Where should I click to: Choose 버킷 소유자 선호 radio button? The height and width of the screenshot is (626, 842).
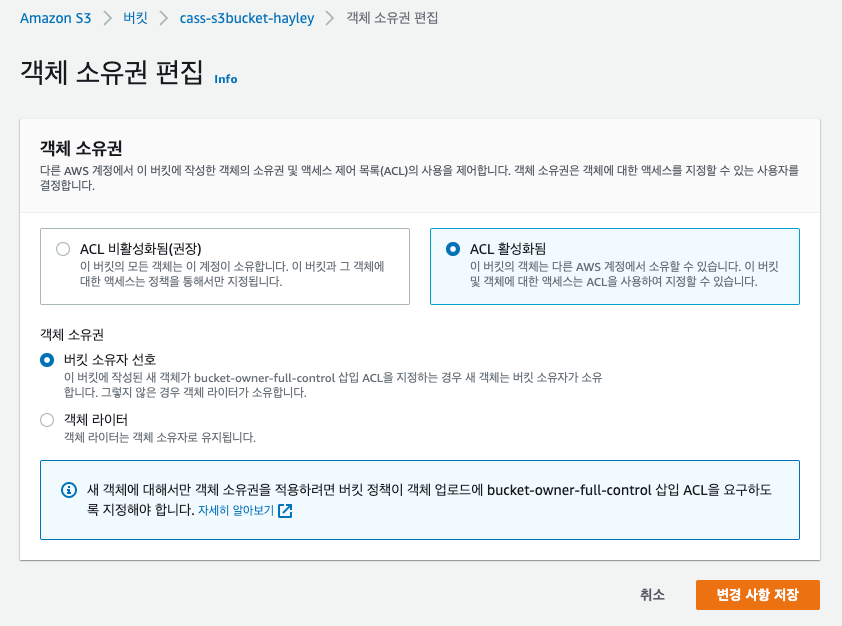pyautogui.click(x=47, y=360)
